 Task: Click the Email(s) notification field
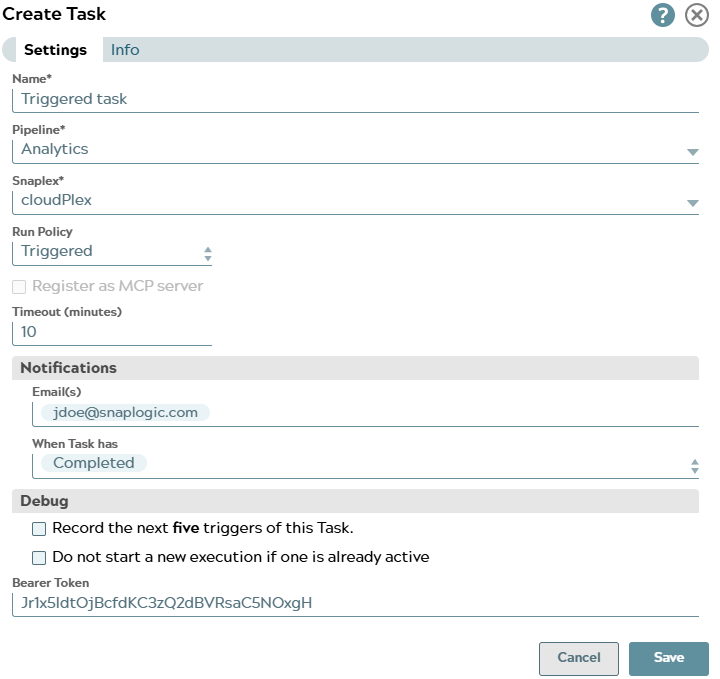click(x=450, y=413)
